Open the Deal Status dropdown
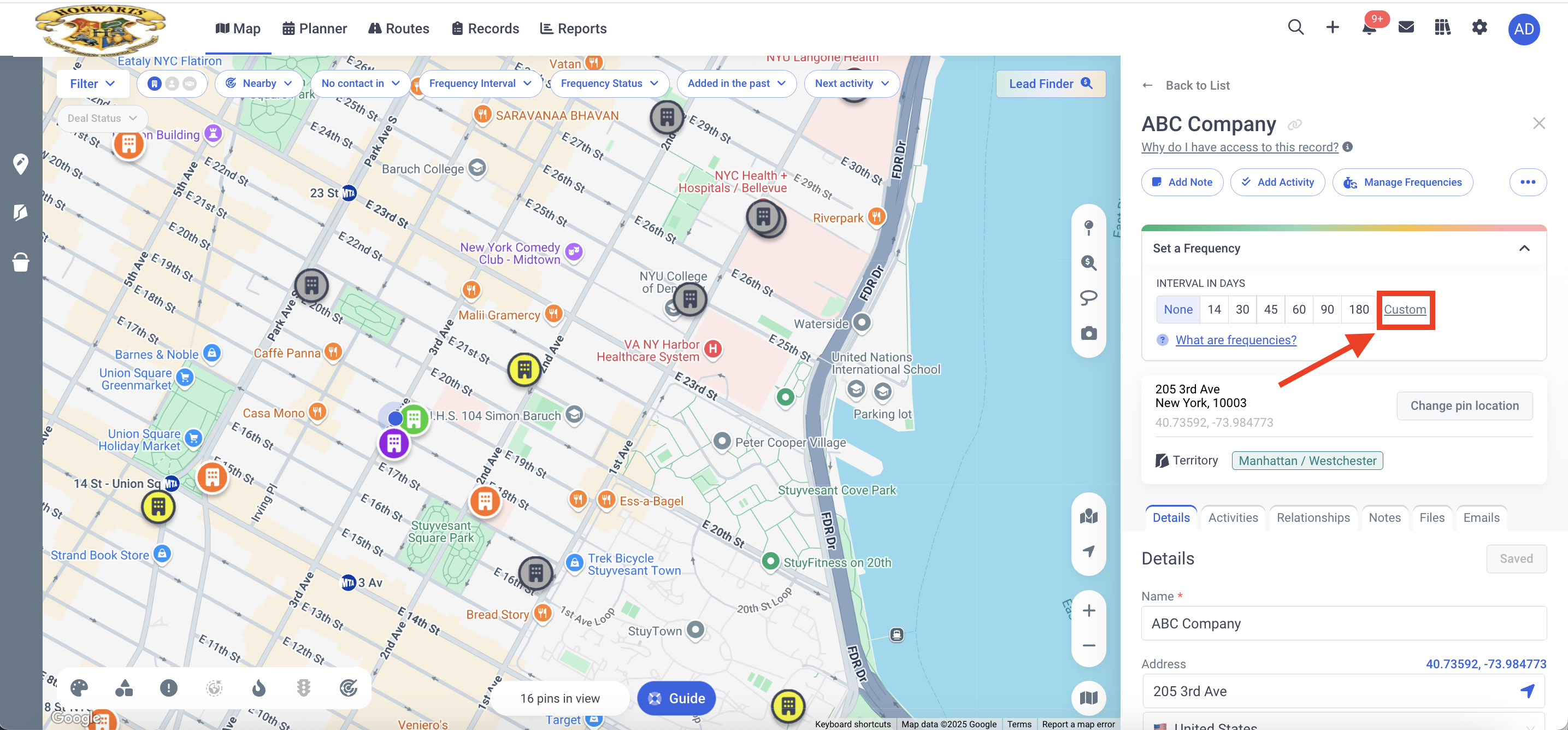The image size is (1568, 730). coord(102,118)
